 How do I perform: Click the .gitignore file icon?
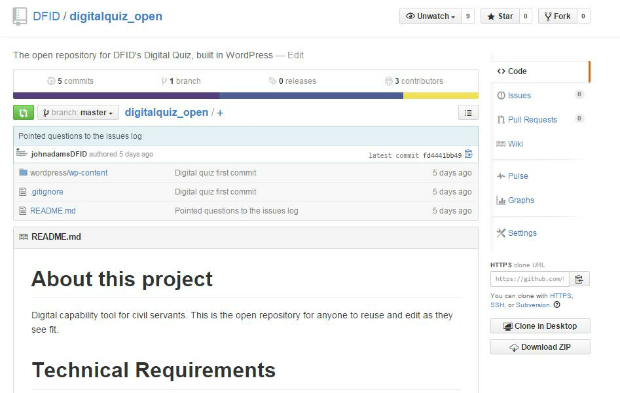click(23, 192)
